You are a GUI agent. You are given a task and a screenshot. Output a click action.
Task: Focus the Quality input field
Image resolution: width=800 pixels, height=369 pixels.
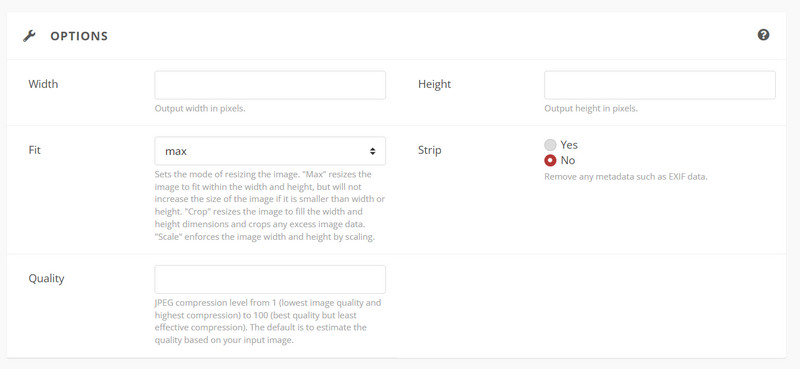(x=270, y=279)
